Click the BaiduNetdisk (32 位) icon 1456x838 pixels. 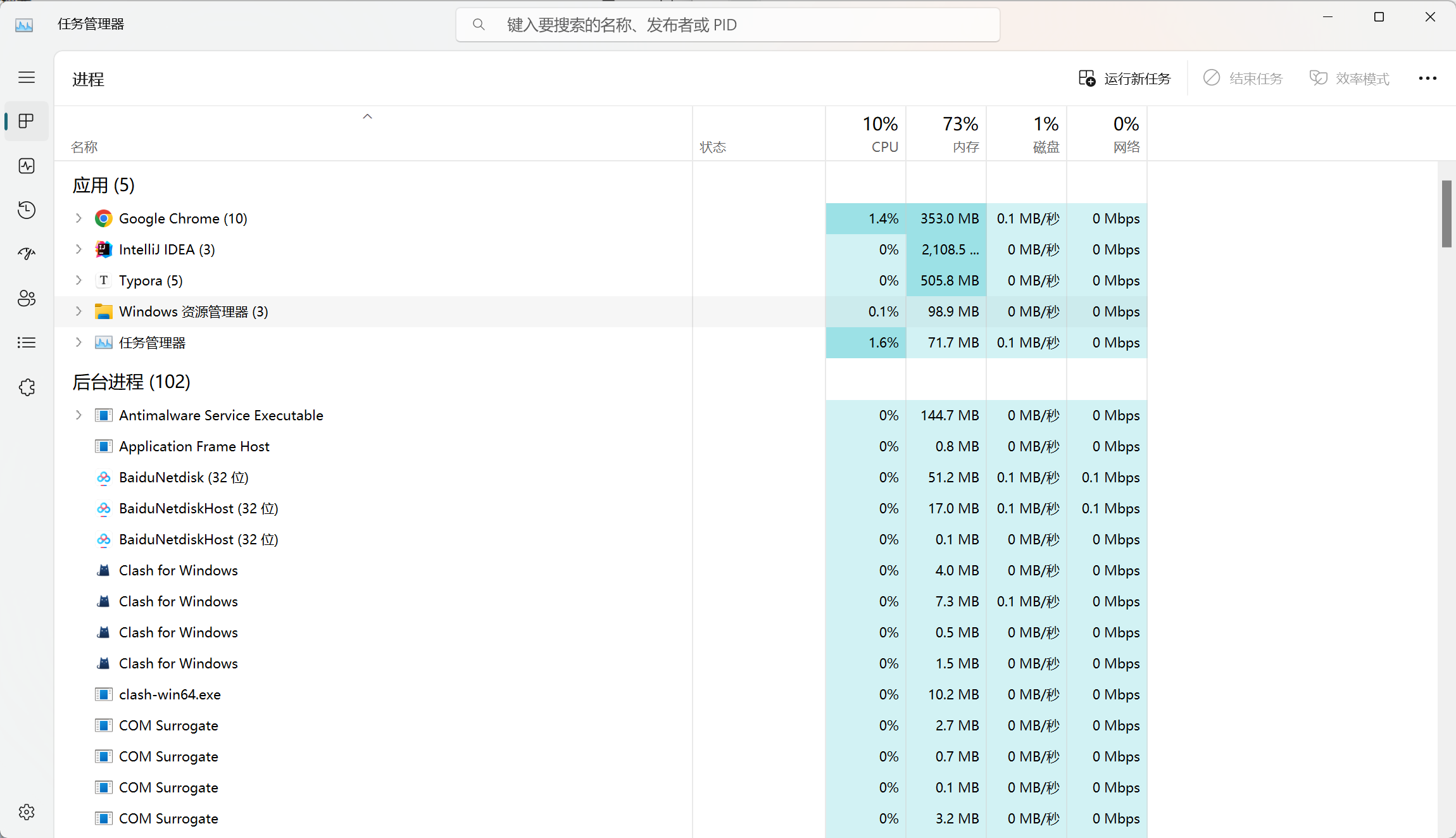(x=104, y=477)
